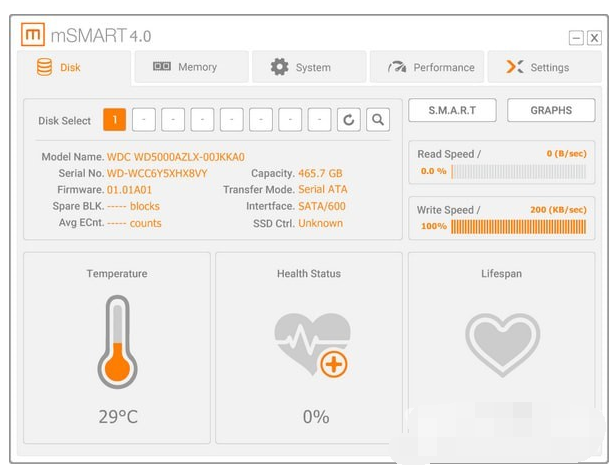Select disk 1 in Disk Select
Screen dimensions: 609x469
pyautogui.click(x=115, y=120)
